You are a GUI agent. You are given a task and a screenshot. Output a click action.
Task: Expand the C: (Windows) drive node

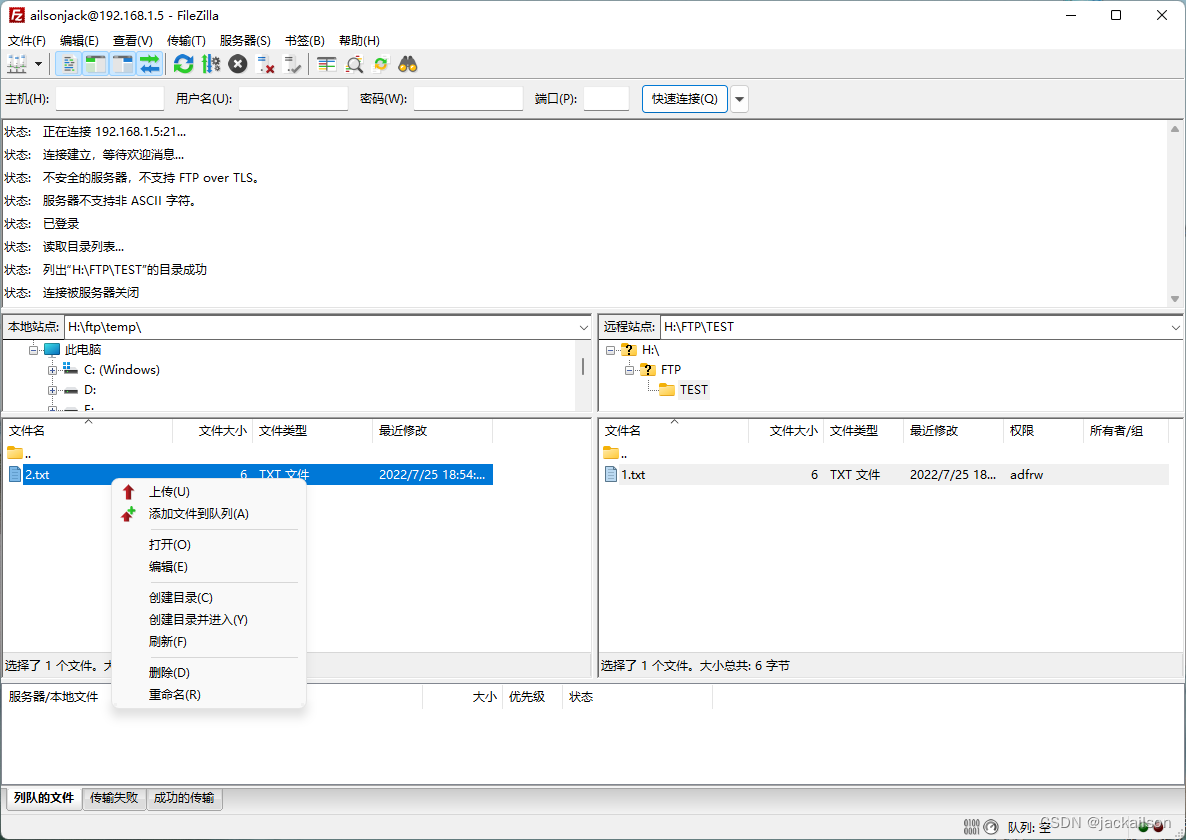tap(52, 370)
